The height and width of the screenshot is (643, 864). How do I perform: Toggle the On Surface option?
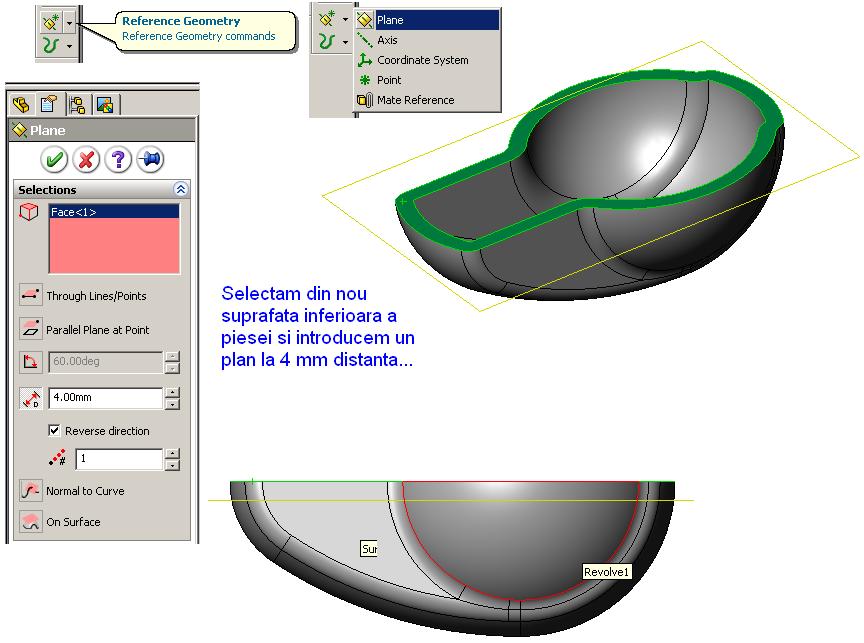pos(30,521)
